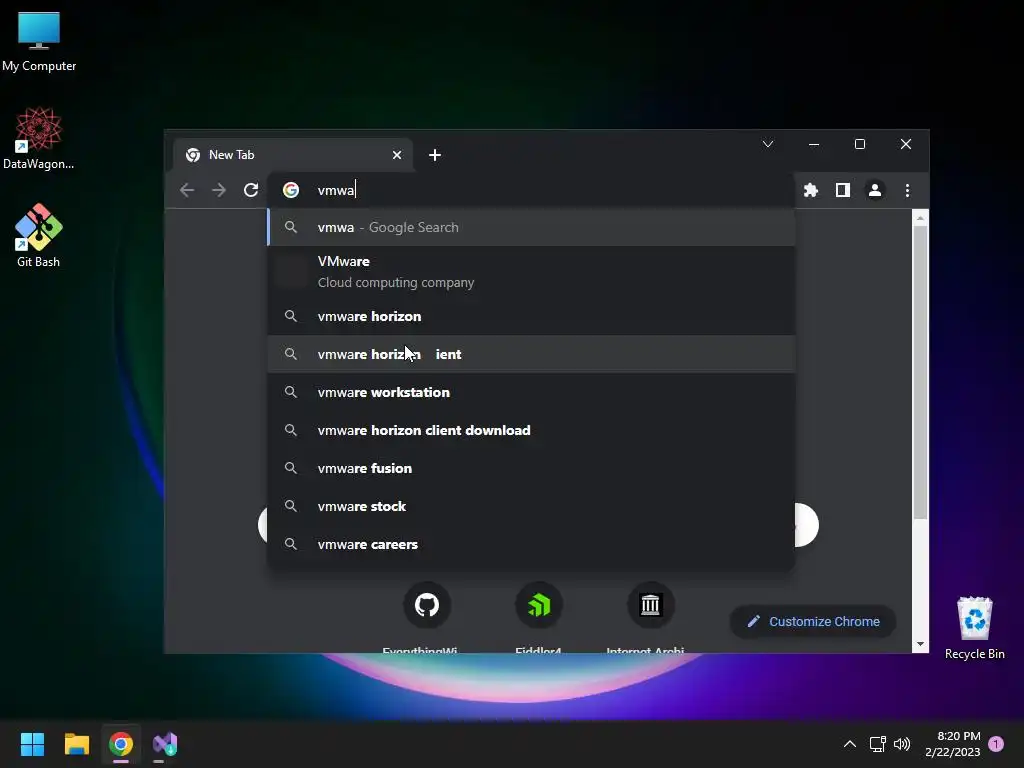Expand the tab search chevron
The height and width of the screenshot is (768, 1024).
click(768, 144)
